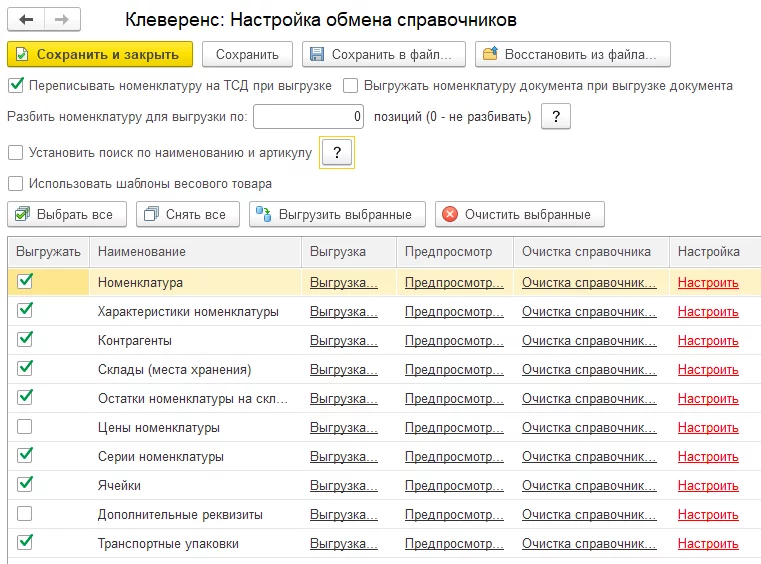The height and width of the screenshot is (564, 761).
Task: Open 'Настроить' link for Контрагенты row
Action: 708,341
